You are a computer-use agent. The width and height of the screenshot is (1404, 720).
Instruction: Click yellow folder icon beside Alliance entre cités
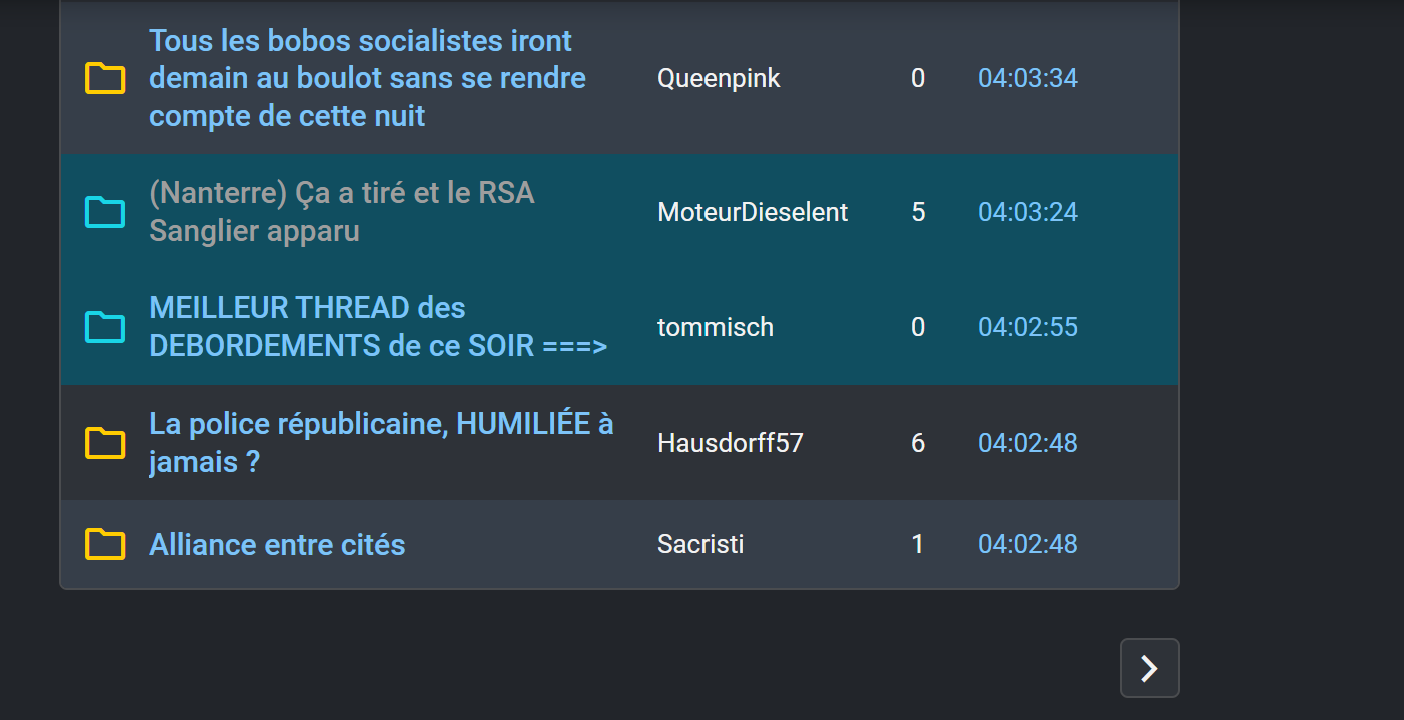point(105,544)
